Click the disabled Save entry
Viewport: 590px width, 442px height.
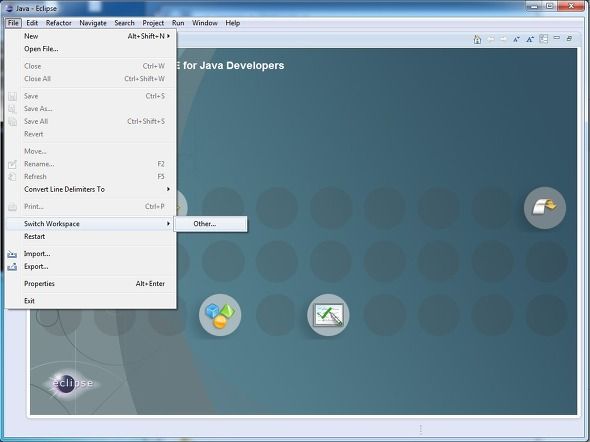[x=91, y=96]
